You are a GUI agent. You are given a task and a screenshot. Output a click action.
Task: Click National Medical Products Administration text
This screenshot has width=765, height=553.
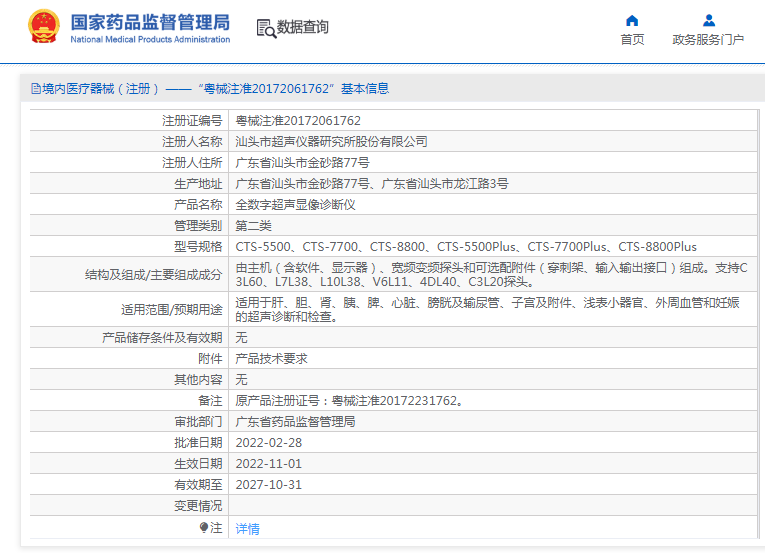coord(150,40)
